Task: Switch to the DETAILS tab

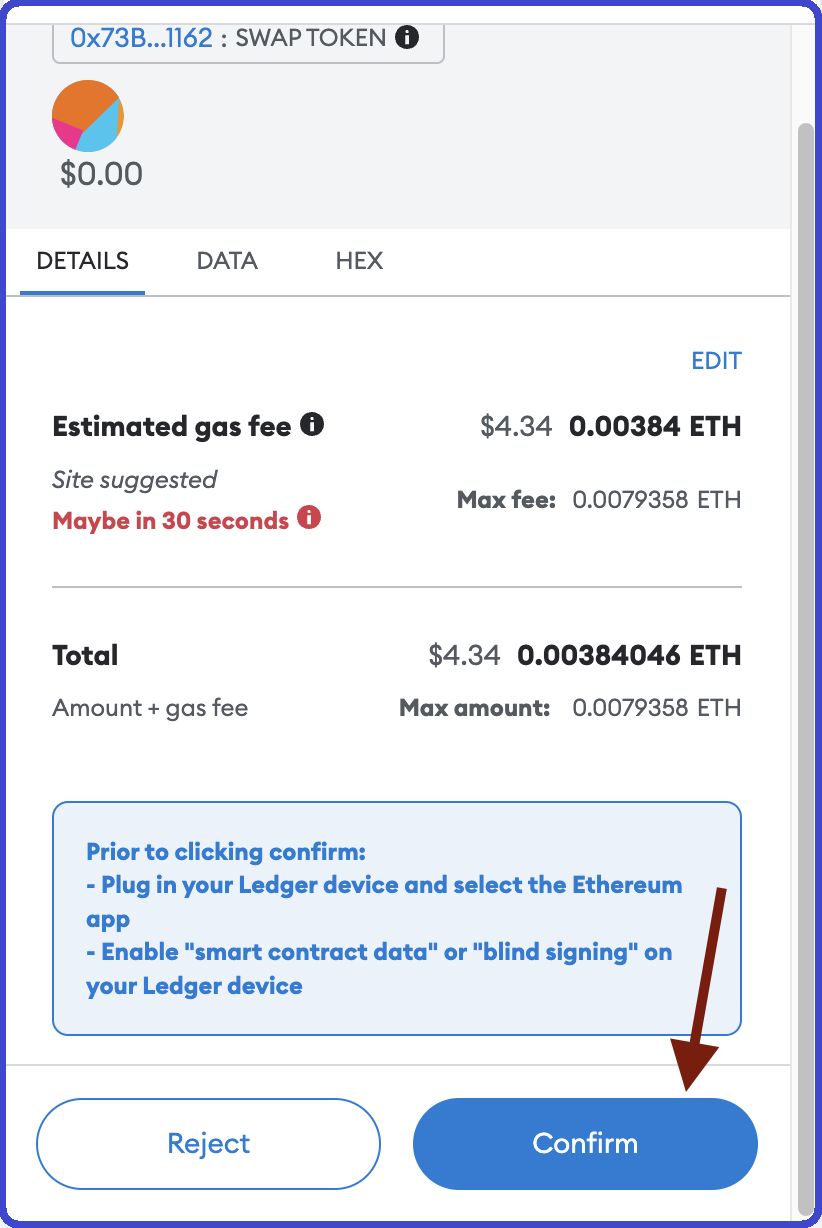Action: (82, 261)
